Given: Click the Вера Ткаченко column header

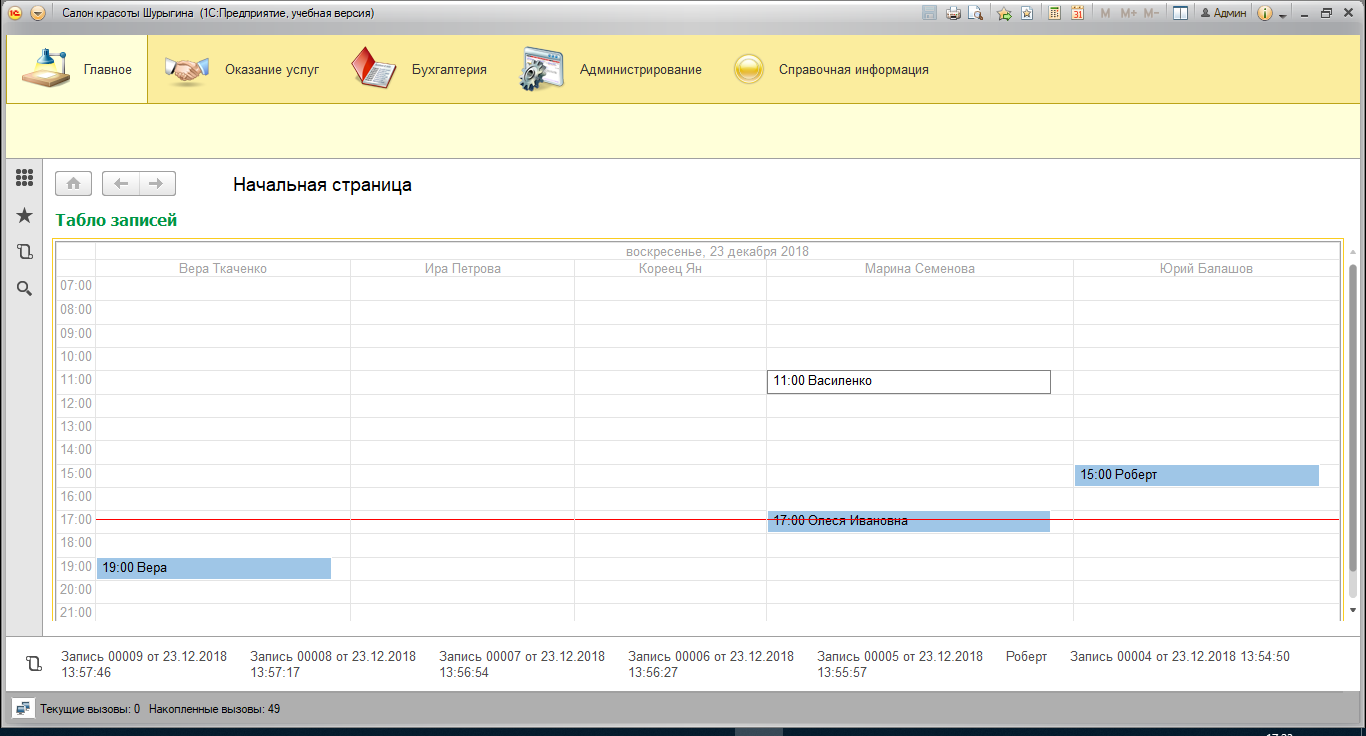Looking at the screenshot, I should click(223, 268).
